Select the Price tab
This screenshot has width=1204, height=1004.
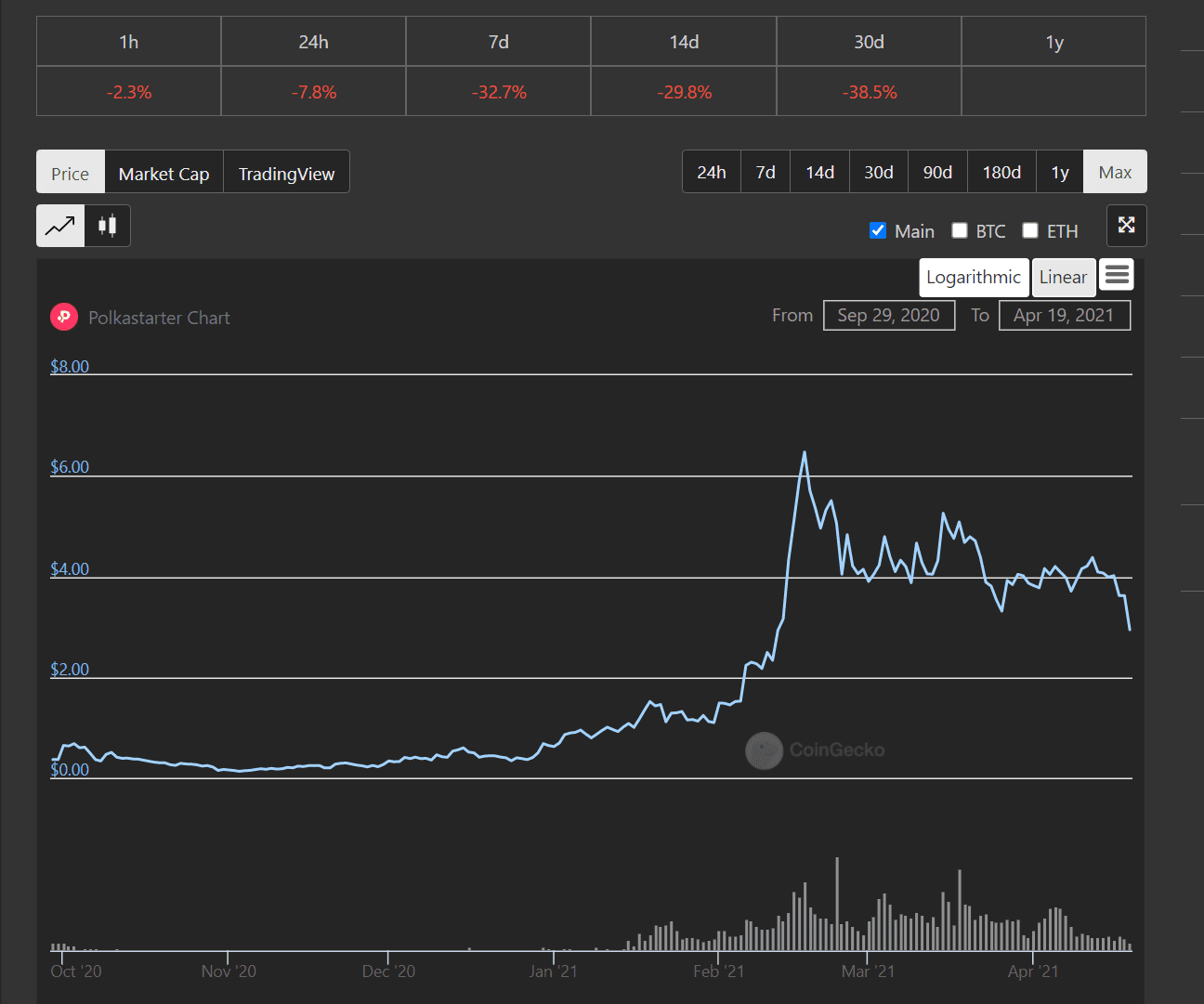pos(71,173)
